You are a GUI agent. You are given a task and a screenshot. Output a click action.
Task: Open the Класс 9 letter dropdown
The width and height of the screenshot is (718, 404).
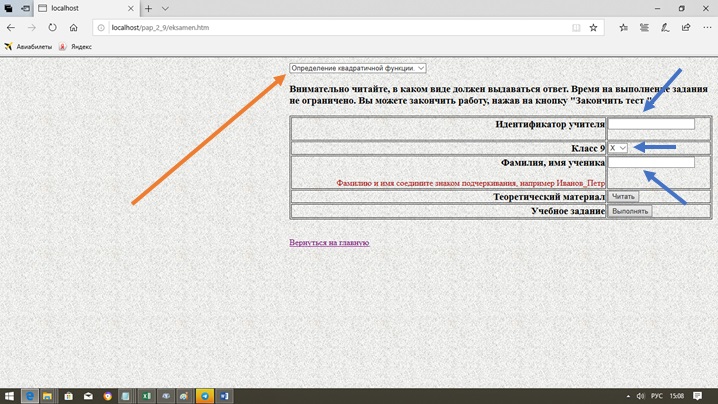coord(618,148)
